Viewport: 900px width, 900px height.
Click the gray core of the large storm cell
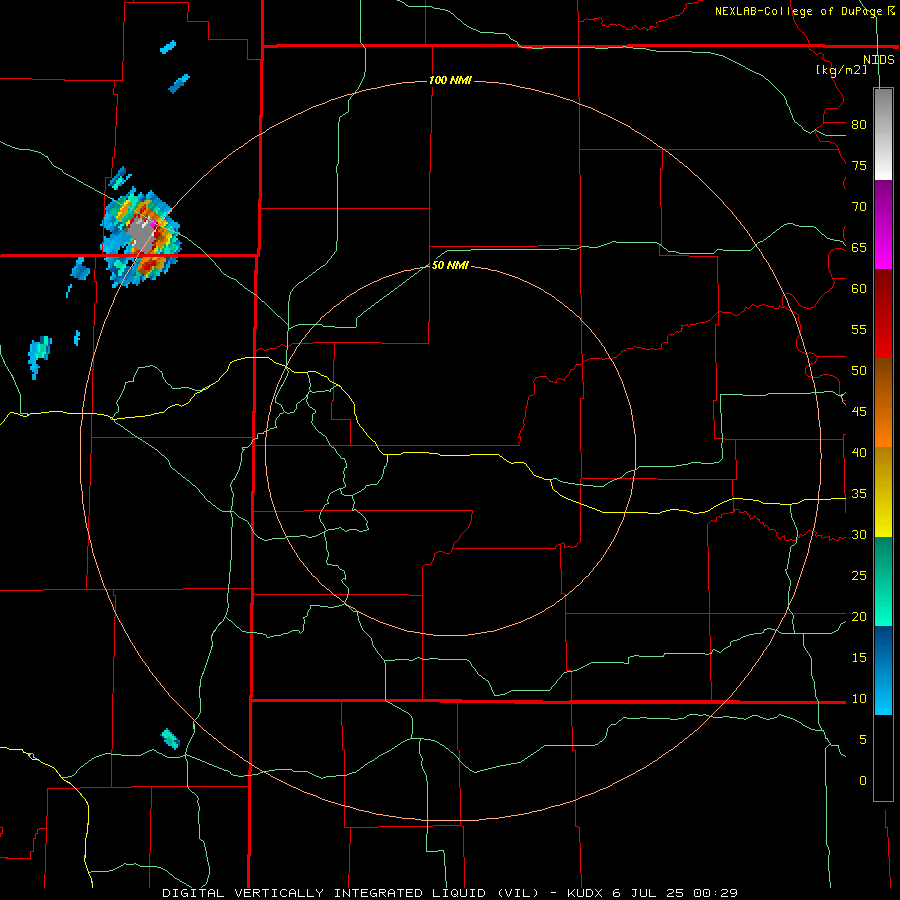[141, 235]
